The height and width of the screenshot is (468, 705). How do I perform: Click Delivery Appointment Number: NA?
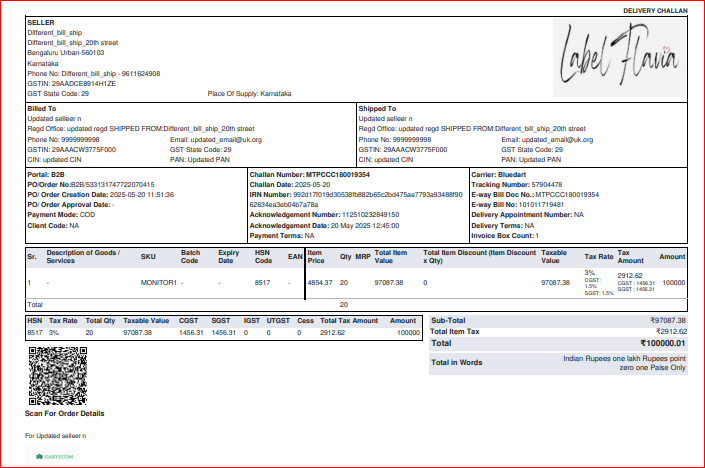pyautogui.click(x=527, y=214)
